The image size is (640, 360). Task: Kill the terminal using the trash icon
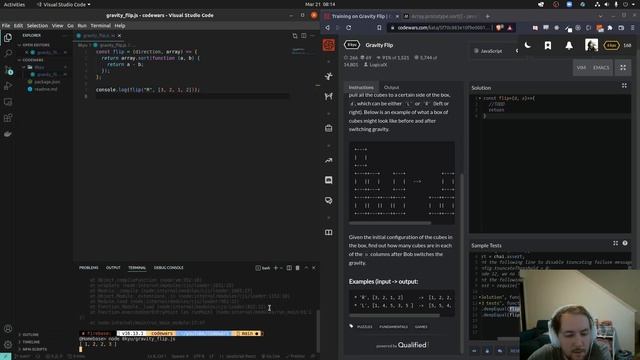coord(298,268)
